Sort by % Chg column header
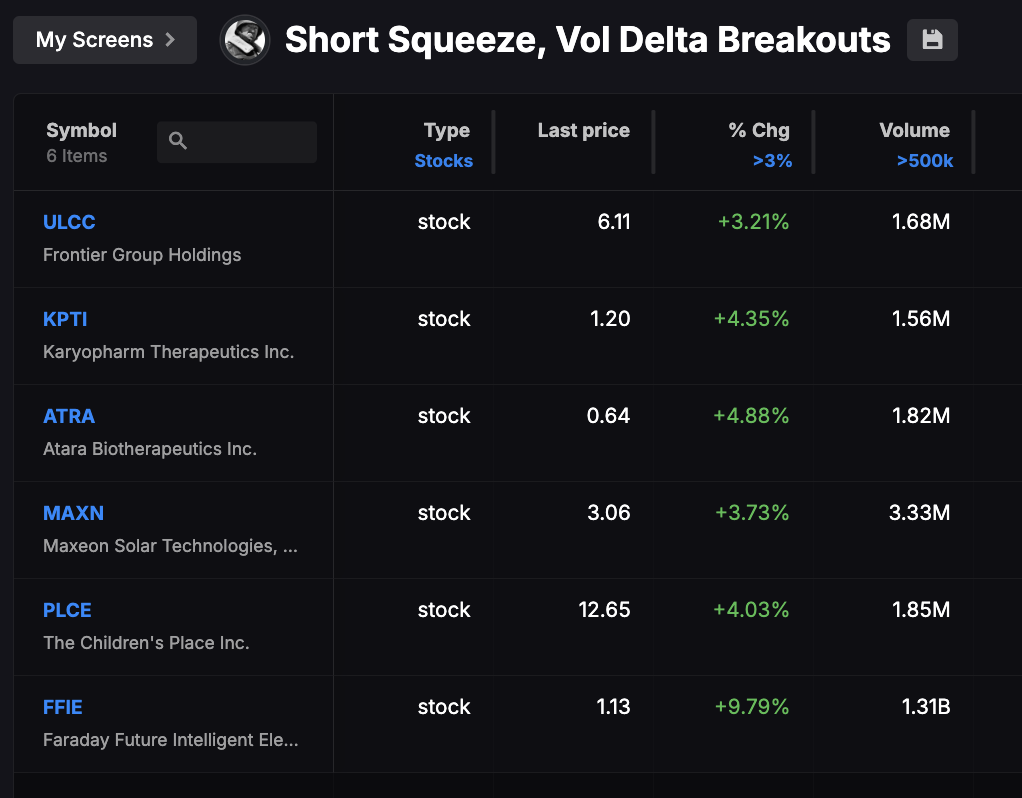1022x798 pixels. click(x=759, y=130)
